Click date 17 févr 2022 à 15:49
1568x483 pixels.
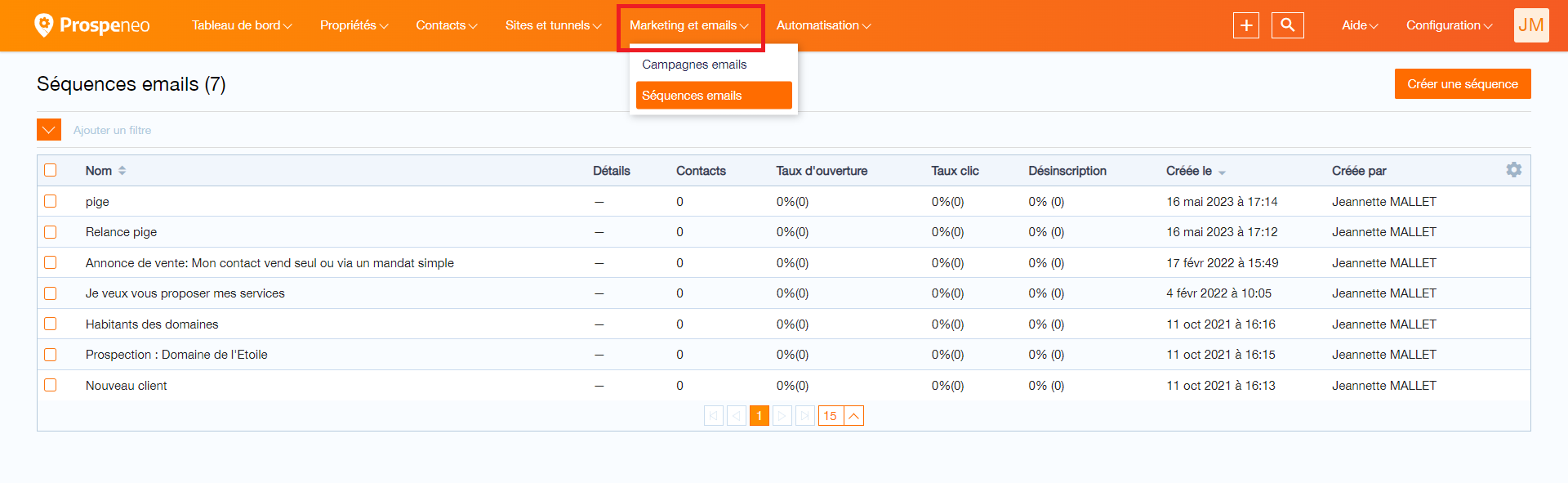pyautogui.click(x=1223, y=263)
